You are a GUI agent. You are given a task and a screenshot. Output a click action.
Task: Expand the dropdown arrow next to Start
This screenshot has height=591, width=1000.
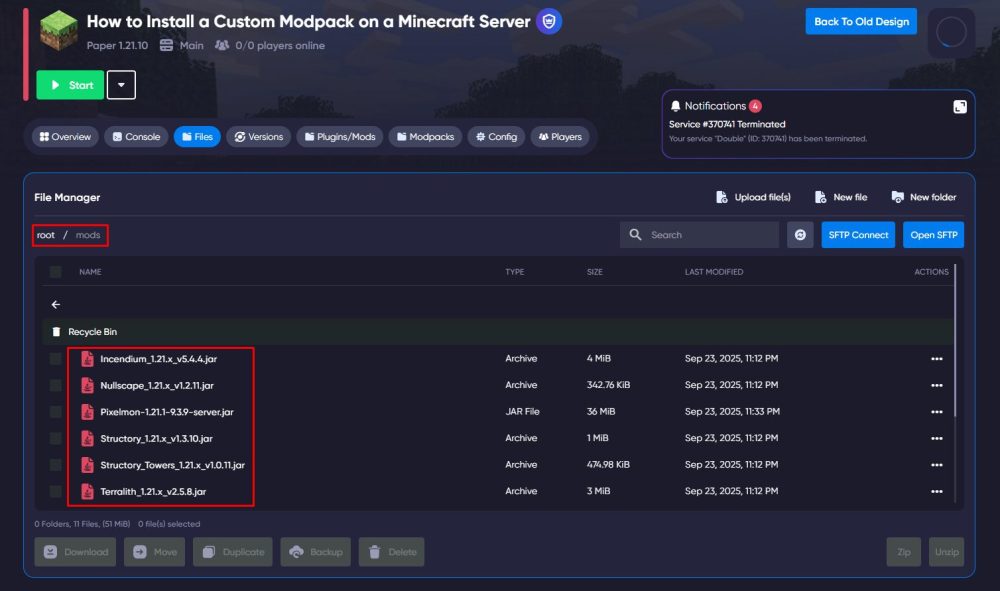121,85
